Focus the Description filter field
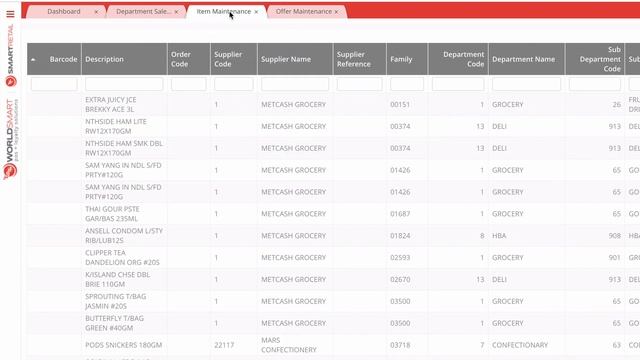Screen dimensions: 640x360 point(124,84)
